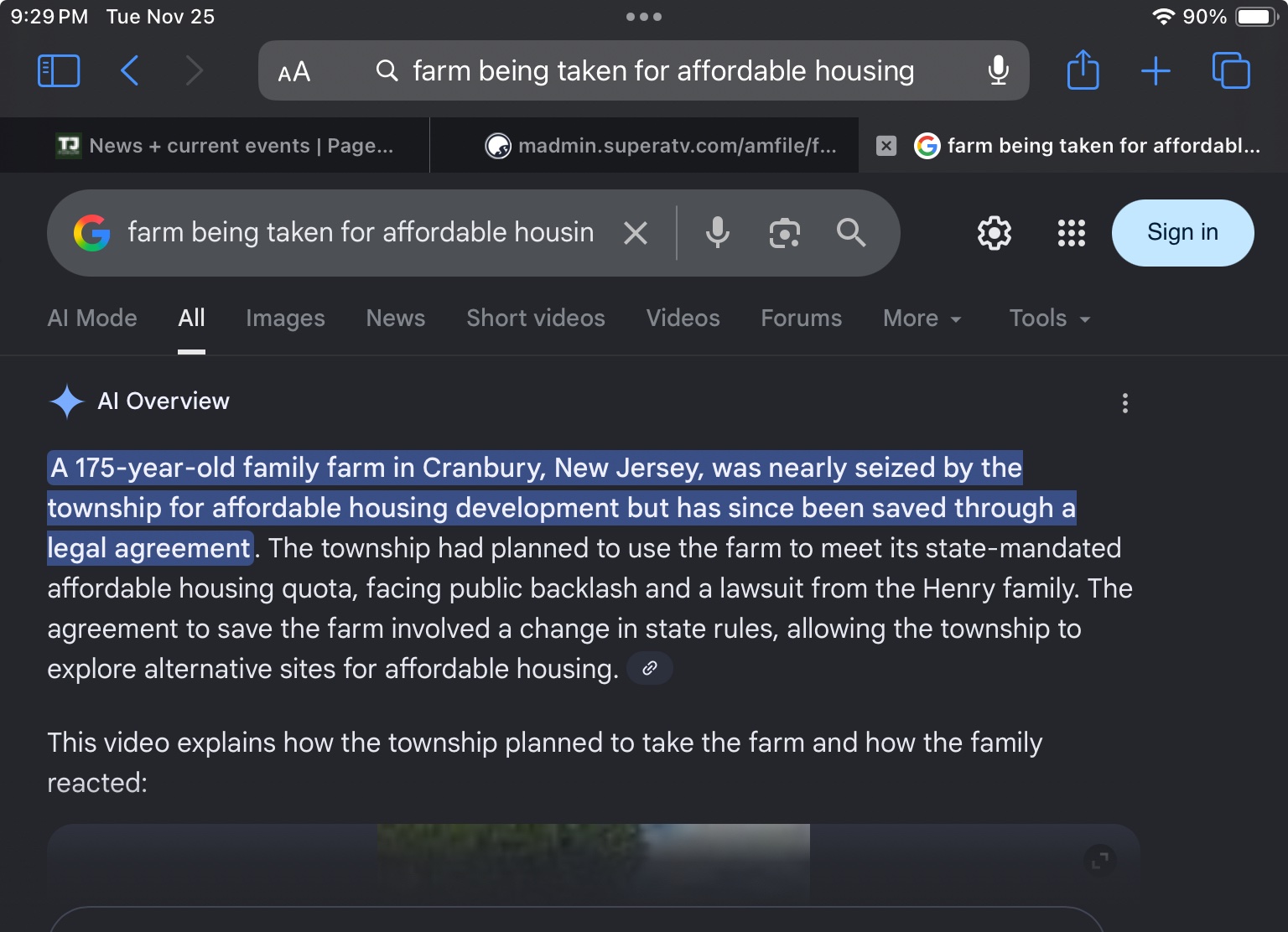The height and width of the screenshot is (932, 1288).
Task: Click the Sign in button
Action: point(1182,233)
